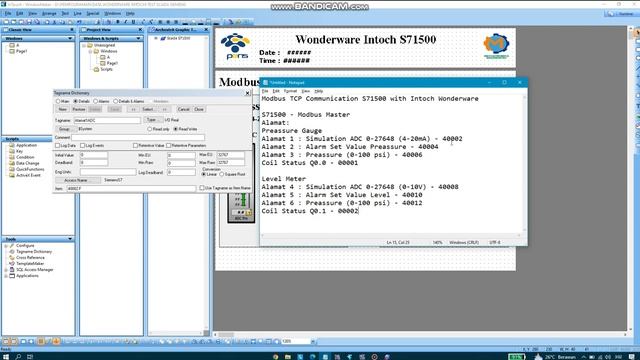Select the Main radio button in Tagname Dictionary

point(58,101)
